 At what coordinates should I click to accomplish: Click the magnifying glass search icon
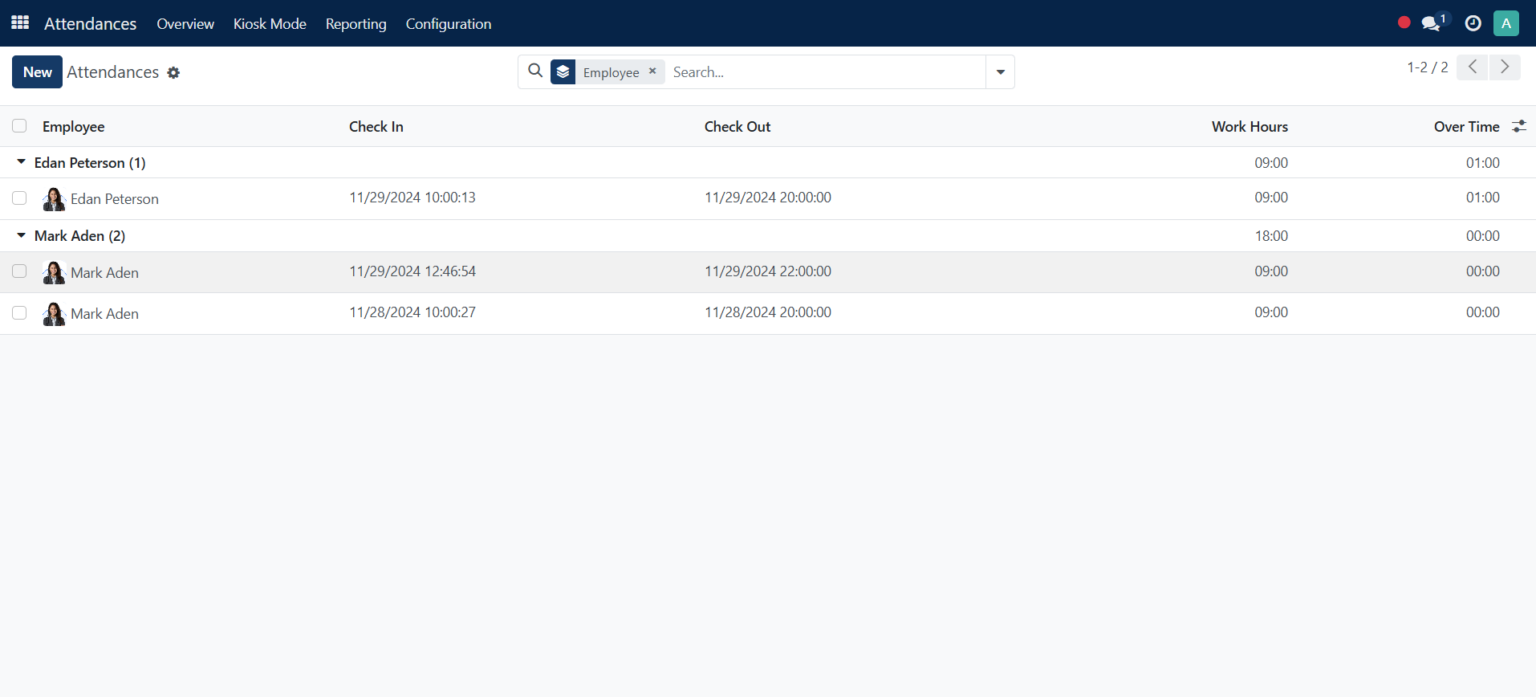535,71
